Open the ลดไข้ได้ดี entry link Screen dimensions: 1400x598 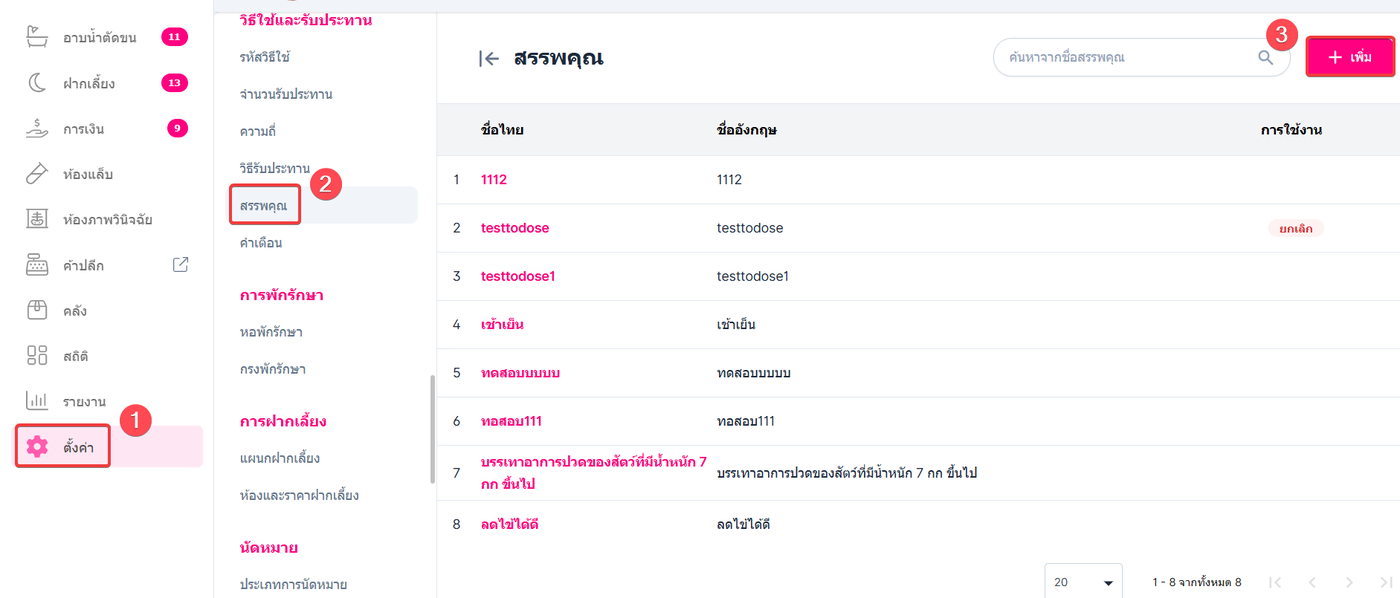517,525
